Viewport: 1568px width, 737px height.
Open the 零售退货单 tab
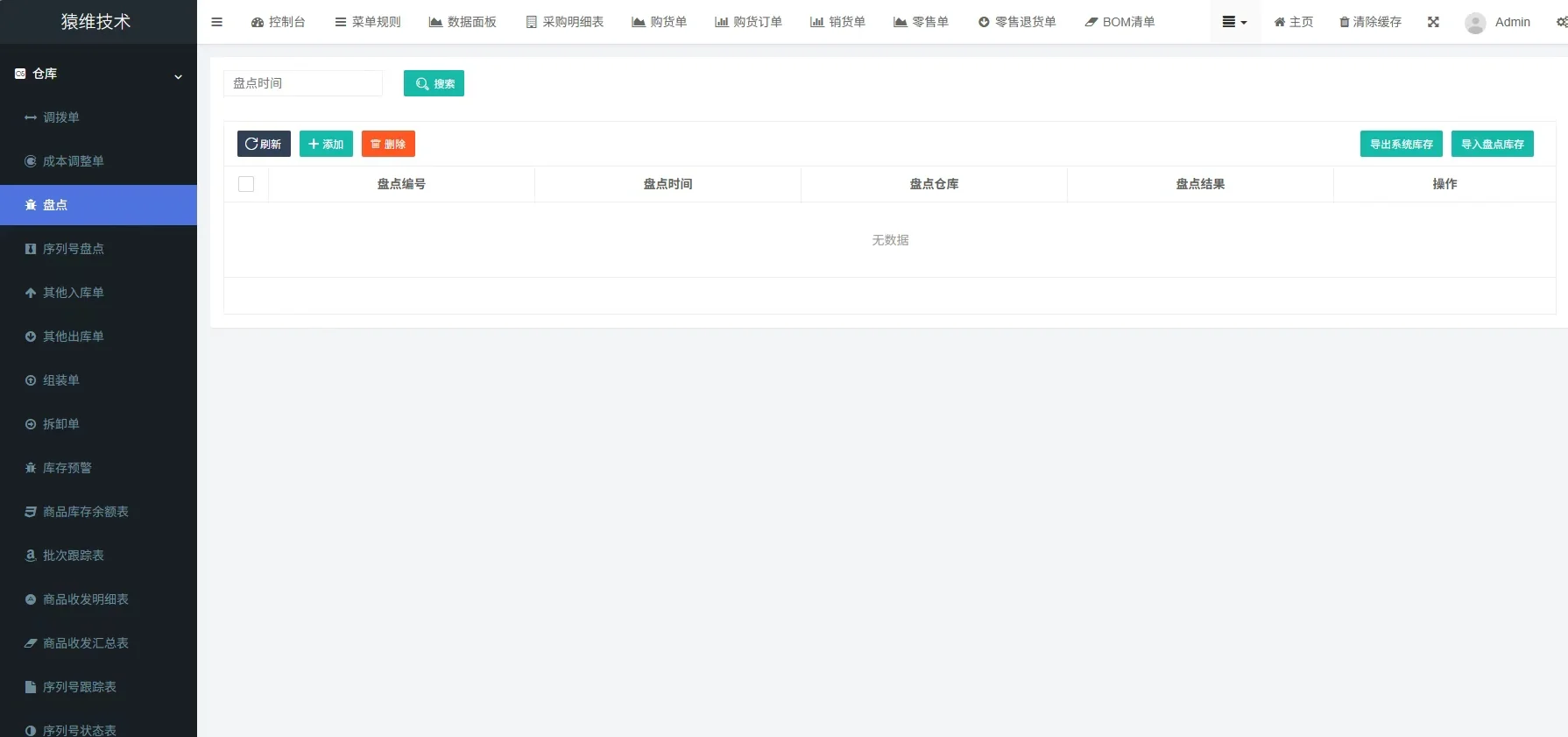point(1017,22)
